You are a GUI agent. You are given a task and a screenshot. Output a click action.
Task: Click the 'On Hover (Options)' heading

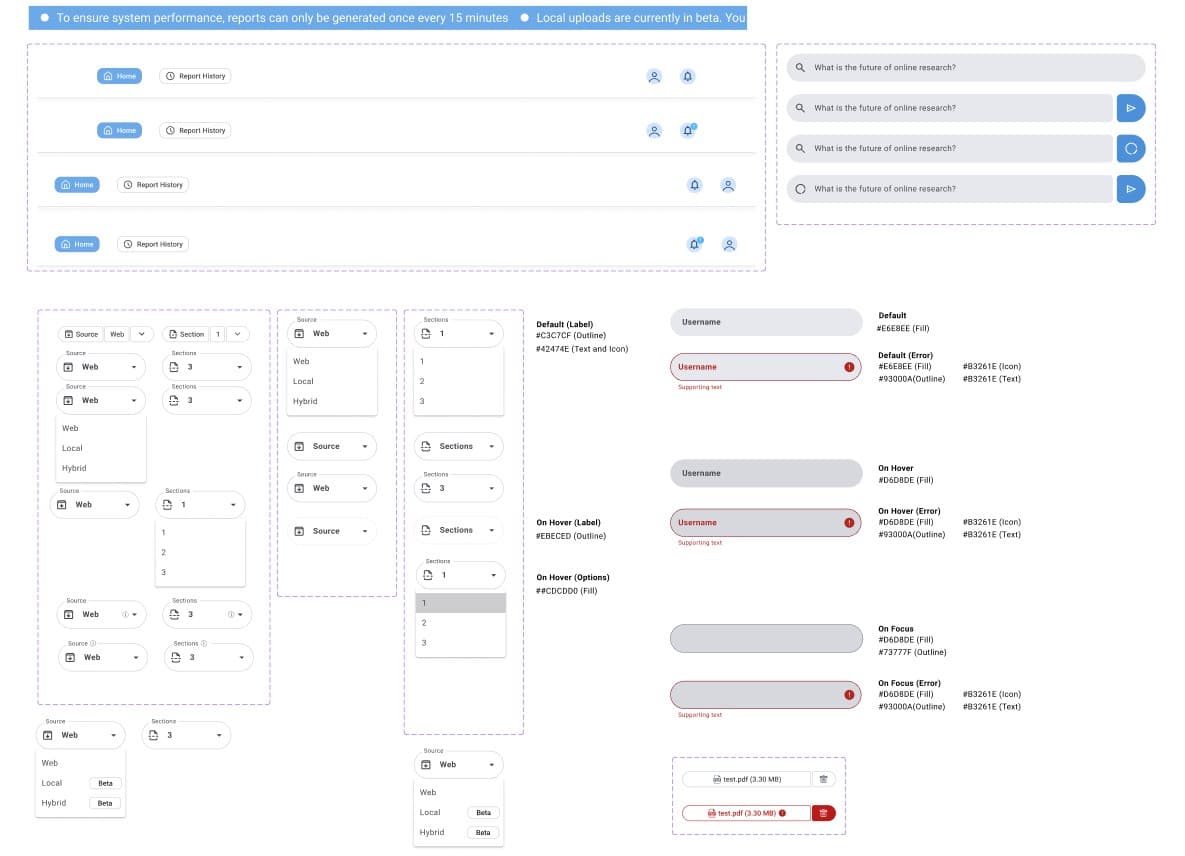pos(573,578)
